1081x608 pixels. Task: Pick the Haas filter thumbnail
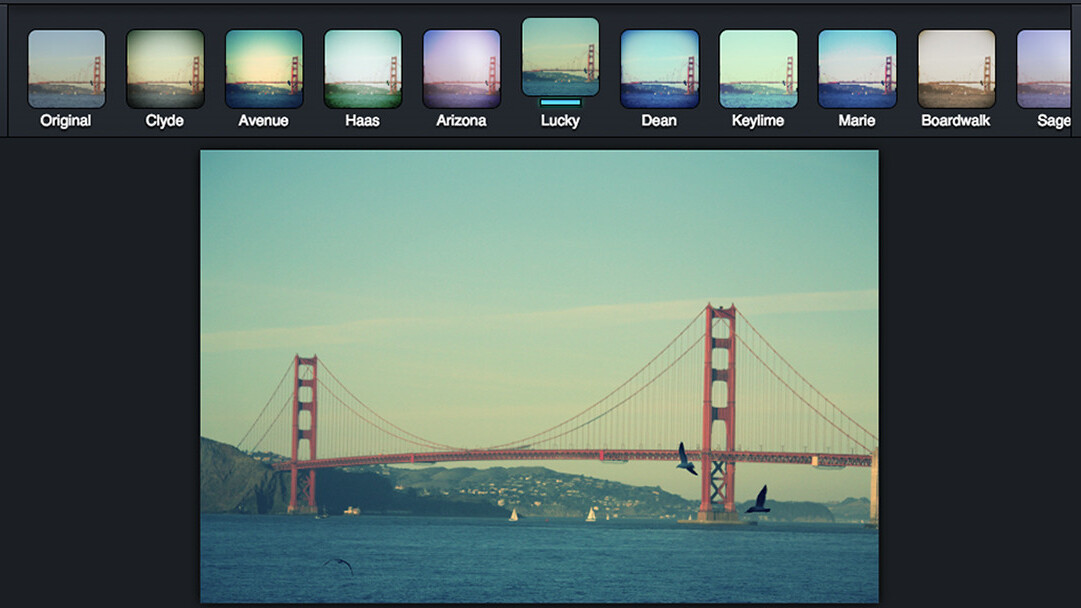[363, 68]
